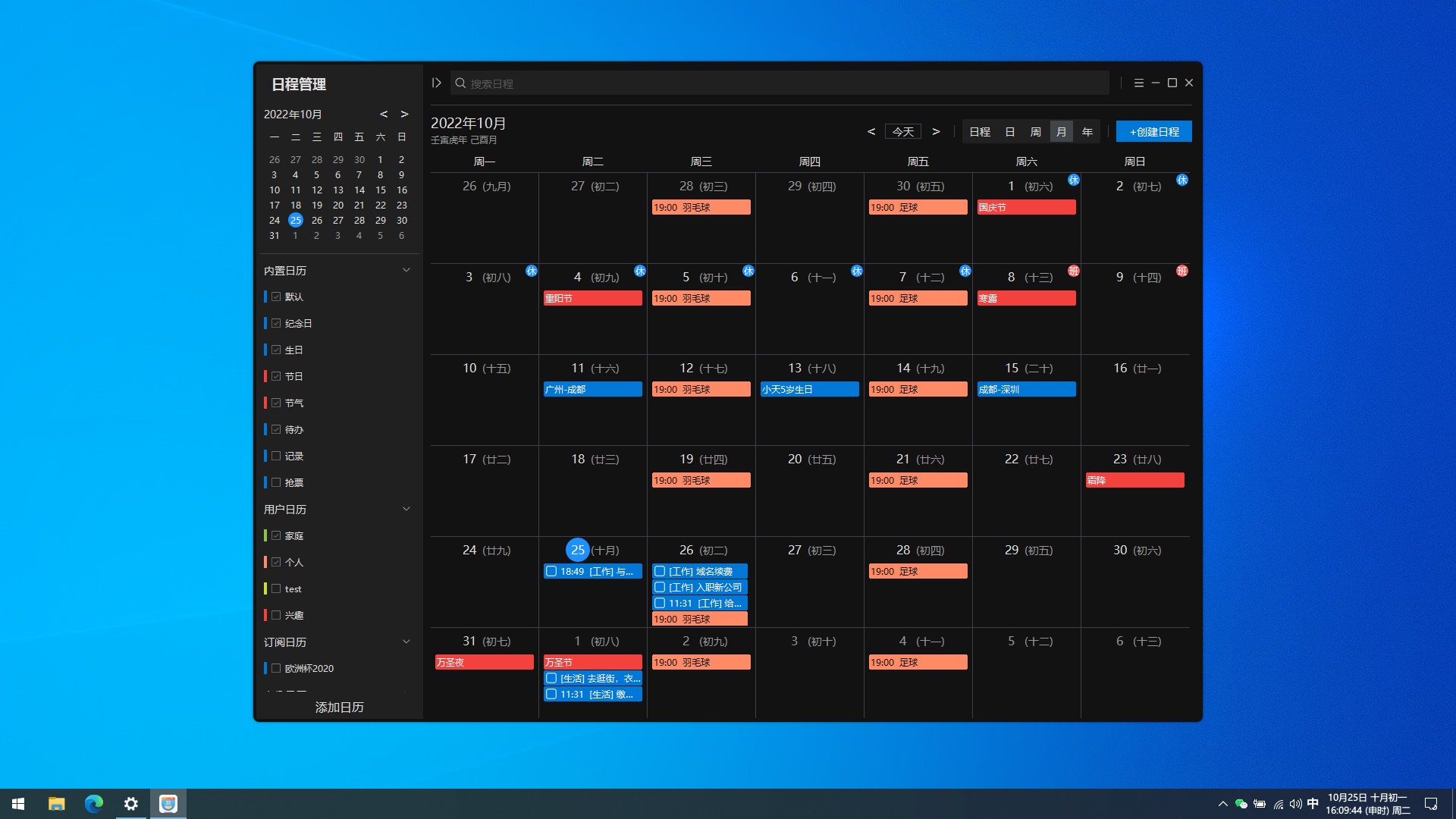1456x819 pixels.
Task: Click the holiday badge on October 1
Action: click(1073, 180)
